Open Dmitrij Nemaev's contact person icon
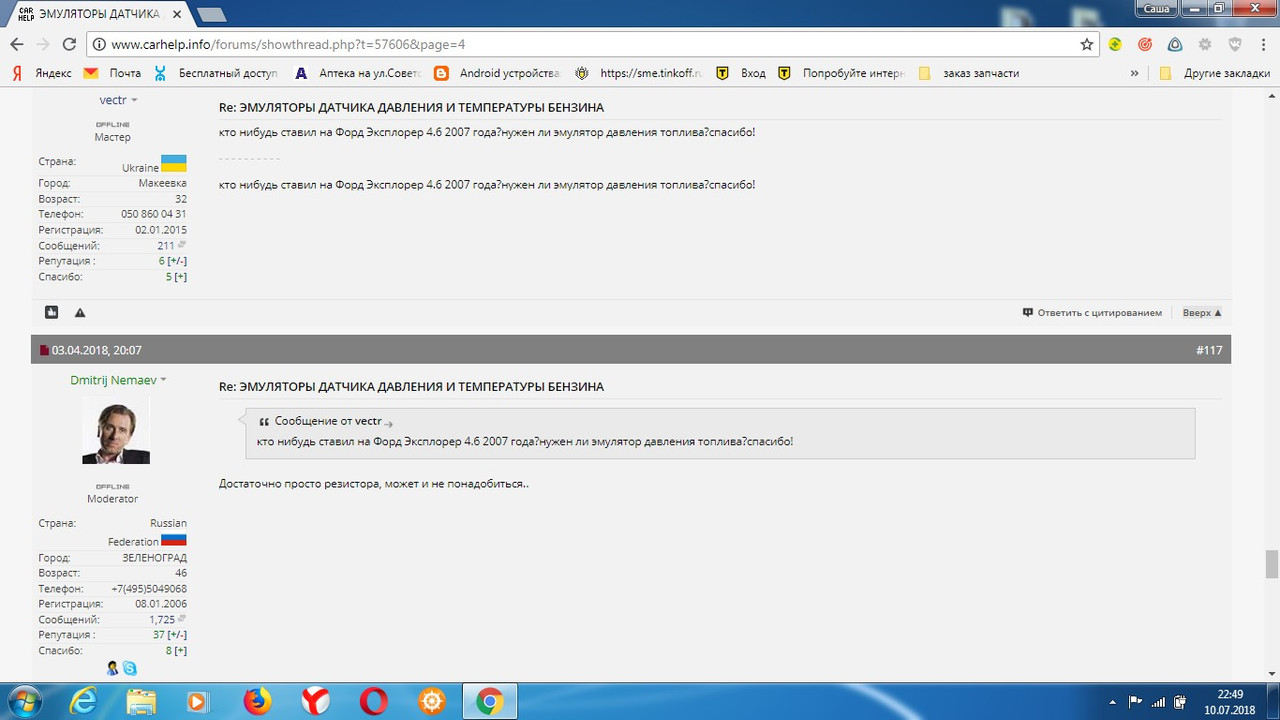This screenshot has height=720, width=1280. coord(112,668)
